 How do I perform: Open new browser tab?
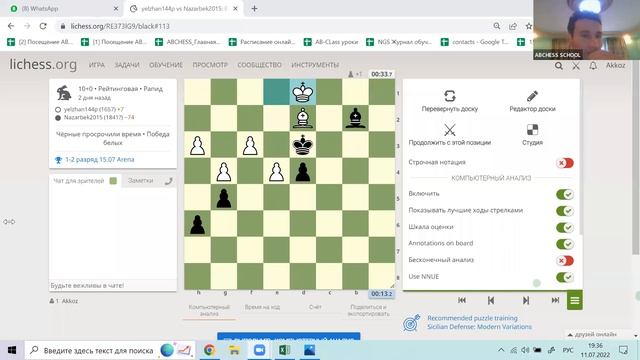pos(254,9)
